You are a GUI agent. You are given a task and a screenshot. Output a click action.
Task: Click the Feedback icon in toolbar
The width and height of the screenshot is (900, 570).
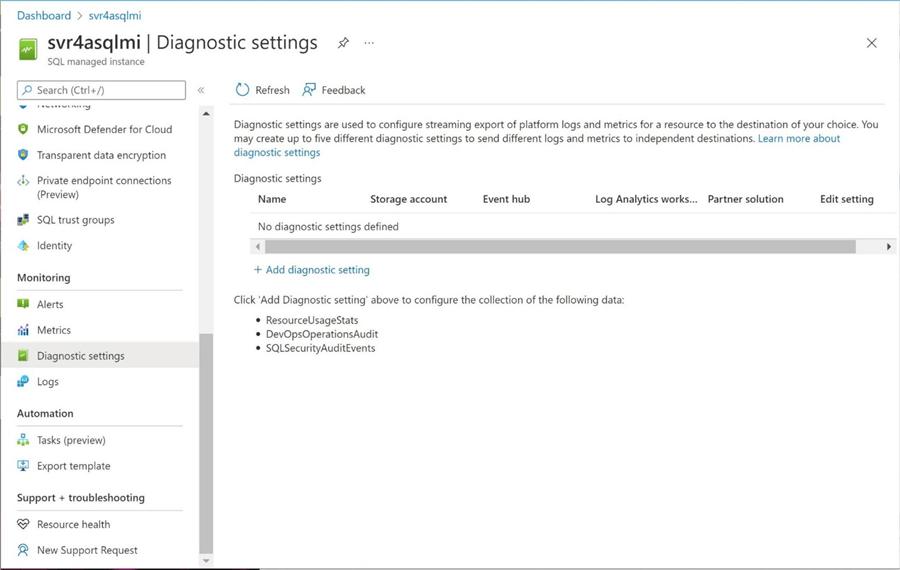tap(309, 90)
